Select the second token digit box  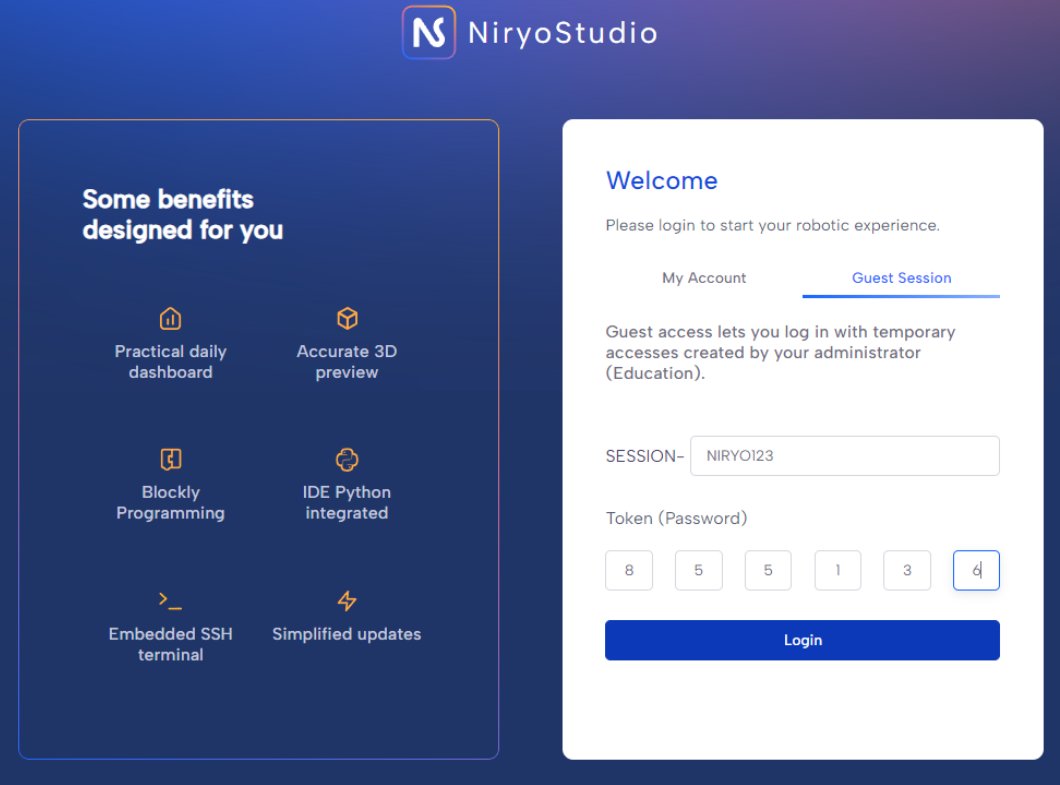click(x=698, y=571)
